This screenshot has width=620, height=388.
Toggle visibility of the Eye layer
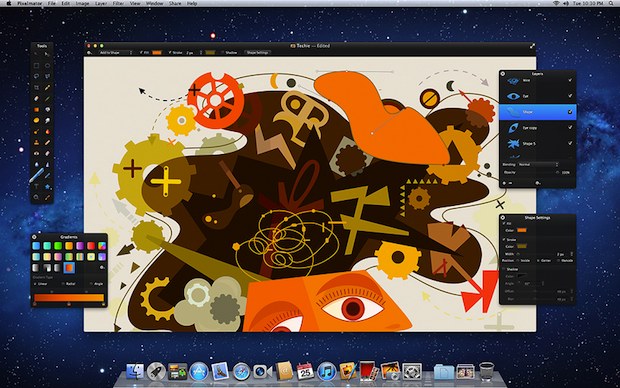(x=570, y=96)
